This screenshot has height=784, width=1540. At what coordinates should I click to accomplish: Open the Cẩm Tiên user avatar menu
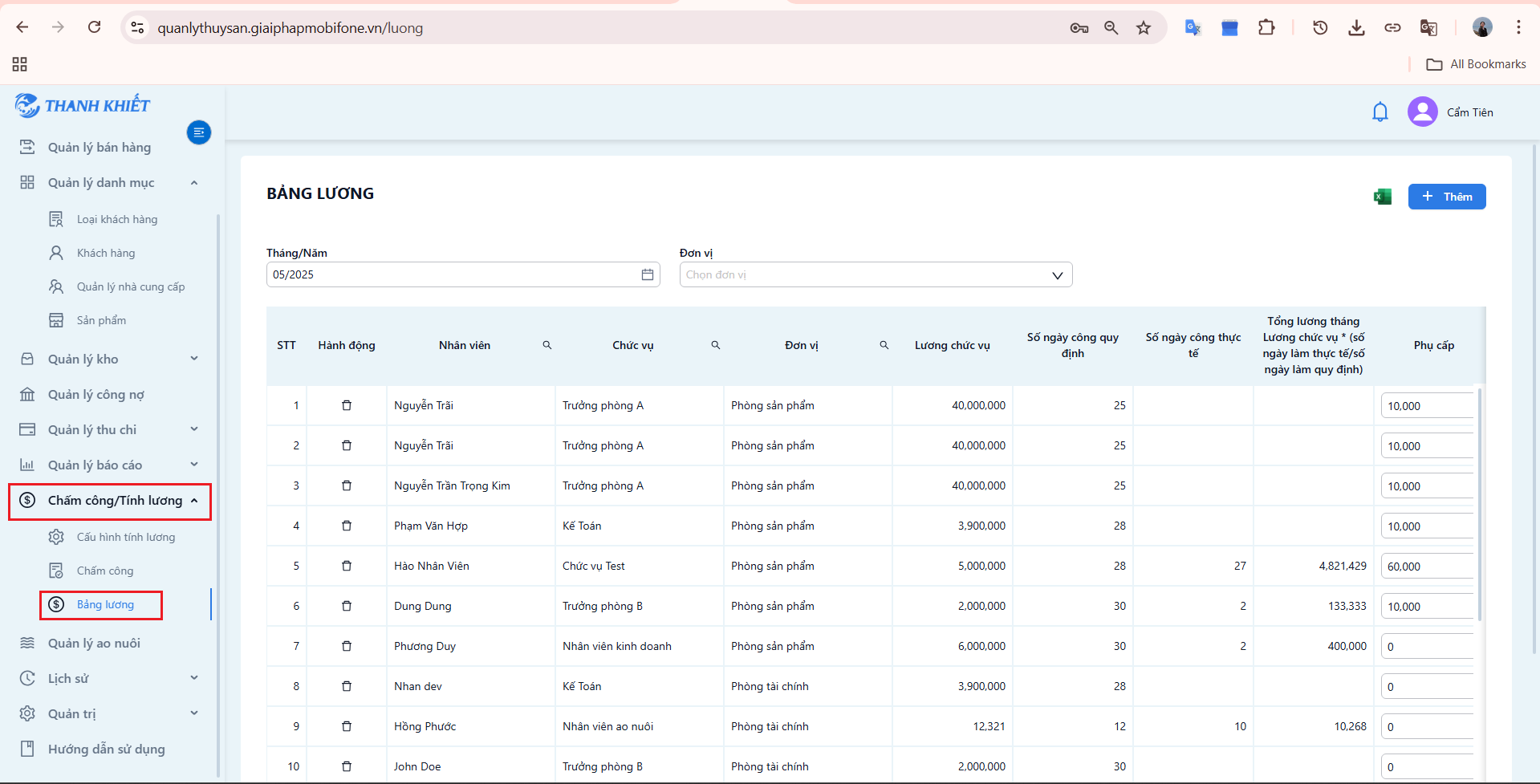[1422, 112]
